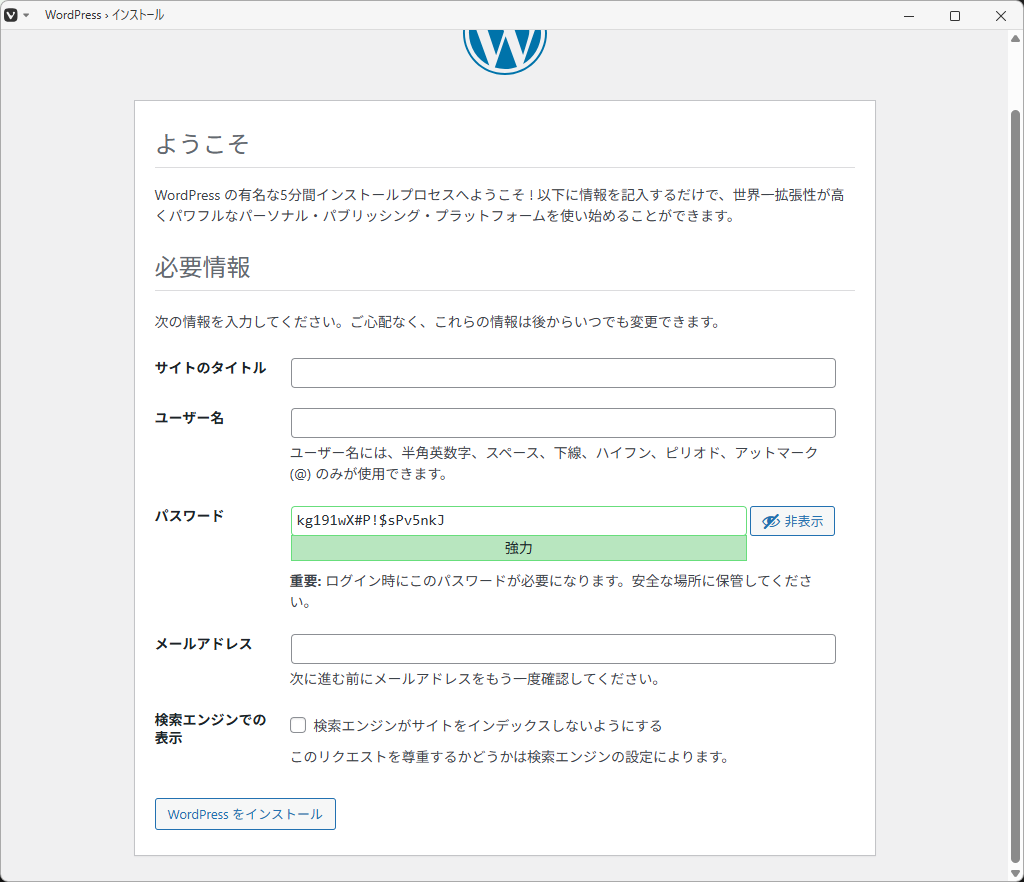Click the WordPress logo at top
Viewport: 1024px width, 882px height.
click(x=505, y=52)
